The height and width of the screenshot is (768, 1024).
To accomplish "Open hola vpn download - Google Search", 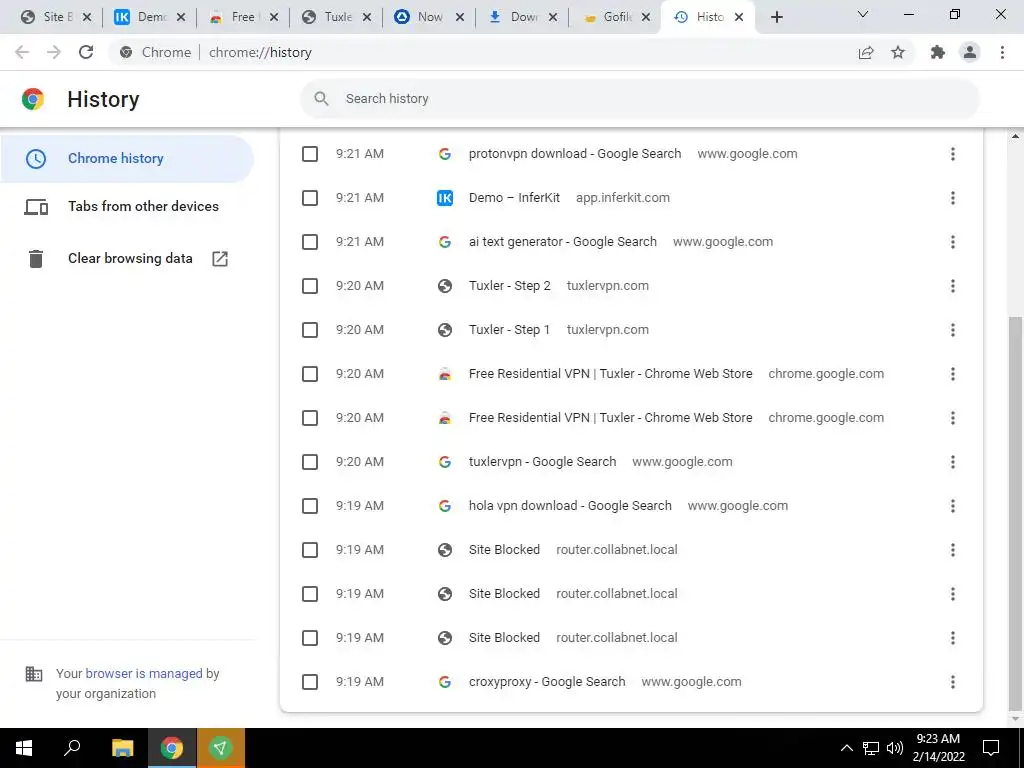I will click(570, 505).
